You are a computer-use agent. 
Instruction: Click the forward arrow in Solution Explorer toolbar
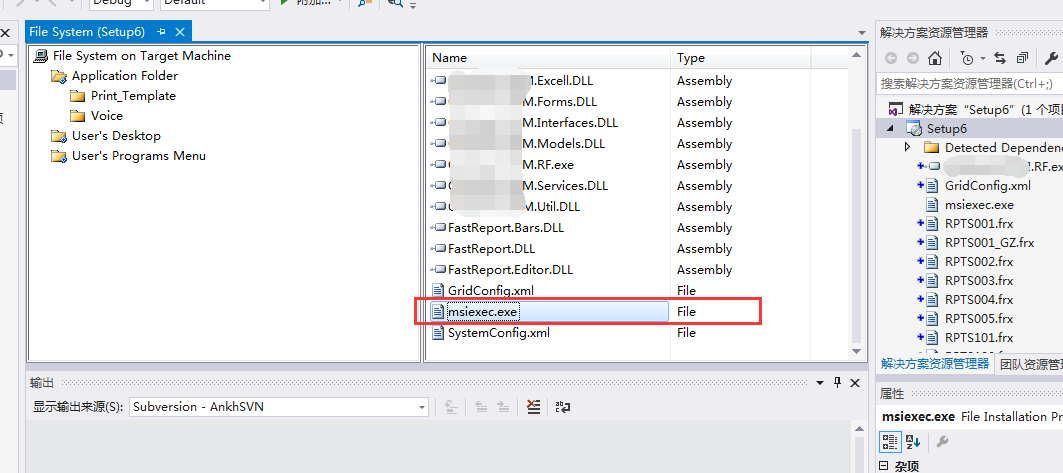point(912,58)
